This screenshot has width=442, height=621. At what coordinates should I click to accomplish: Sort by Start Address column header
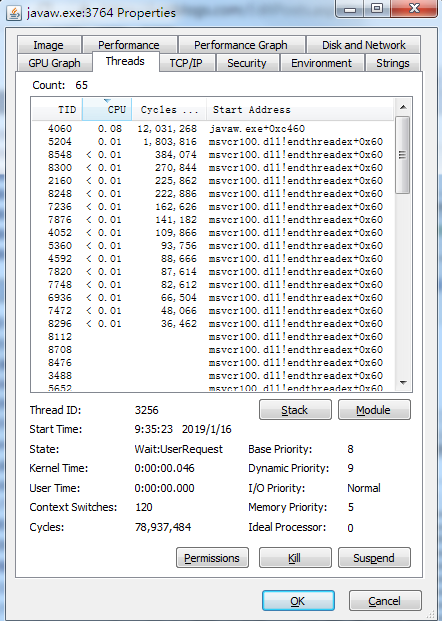(300, 109)
